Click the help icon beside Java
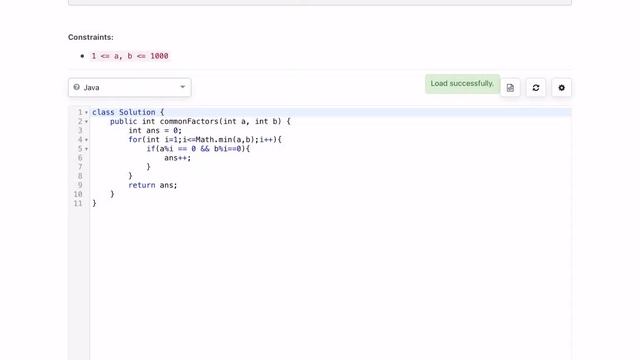Screen dimensions: 640x360 pos(76,87)
